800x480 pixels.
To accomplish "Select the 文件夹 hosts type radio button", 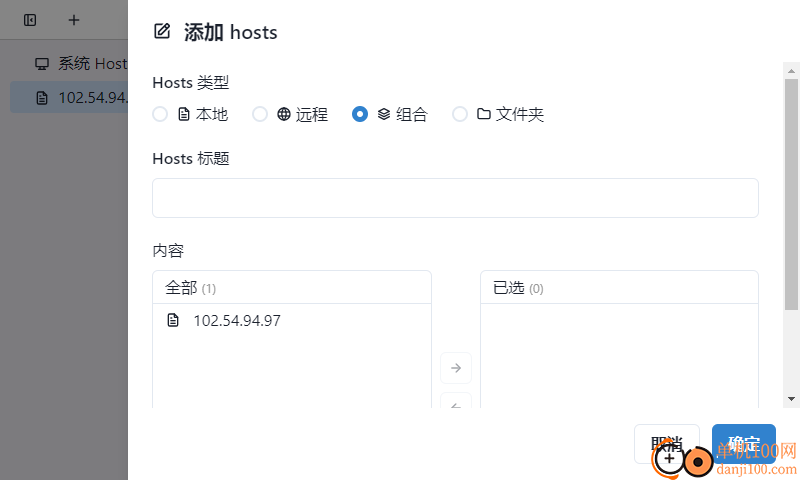I will point(460,114).
